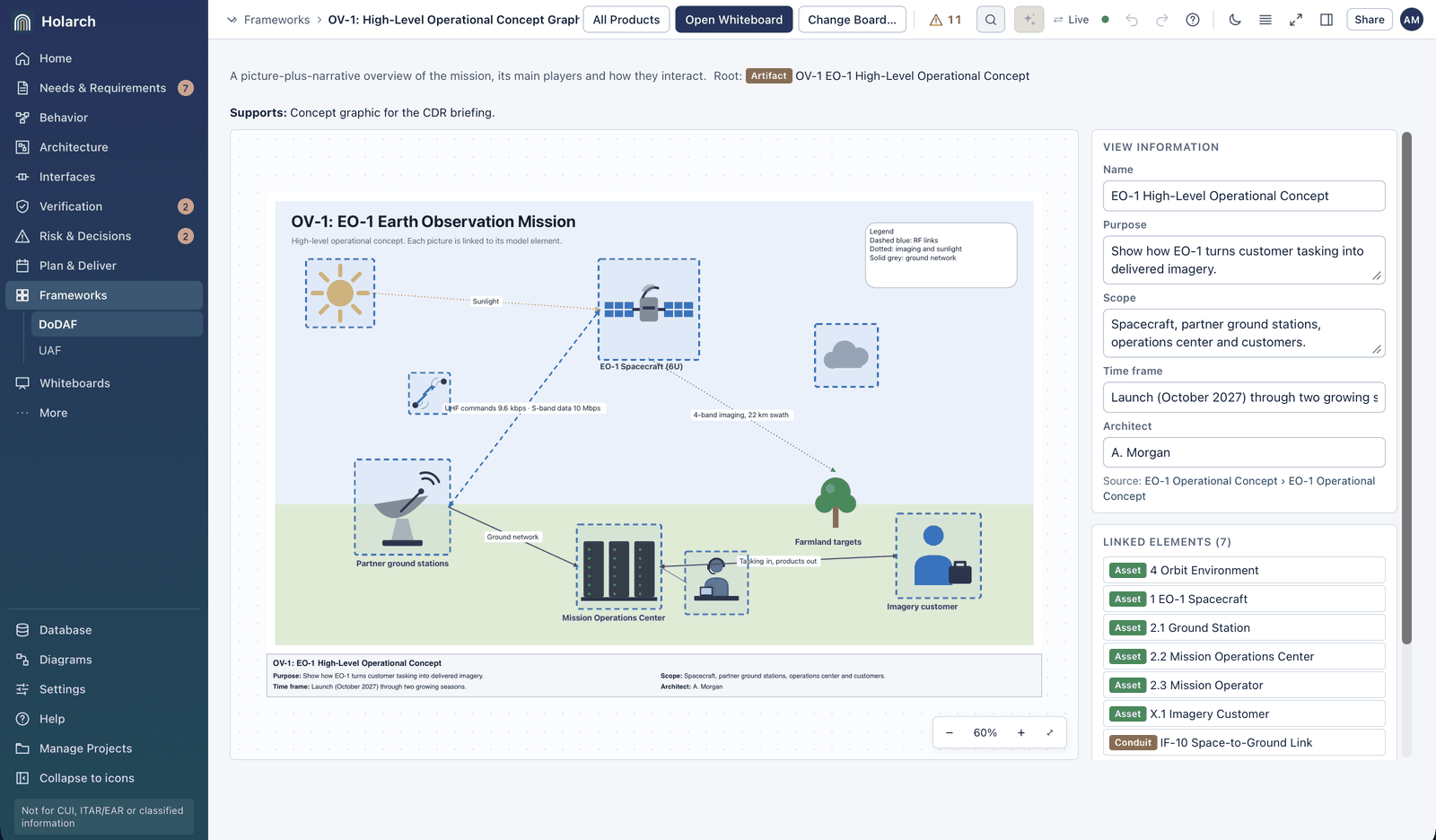Zoom in with the plus button
This screenshot has height=840, width=1436.
click(1021, 733)
